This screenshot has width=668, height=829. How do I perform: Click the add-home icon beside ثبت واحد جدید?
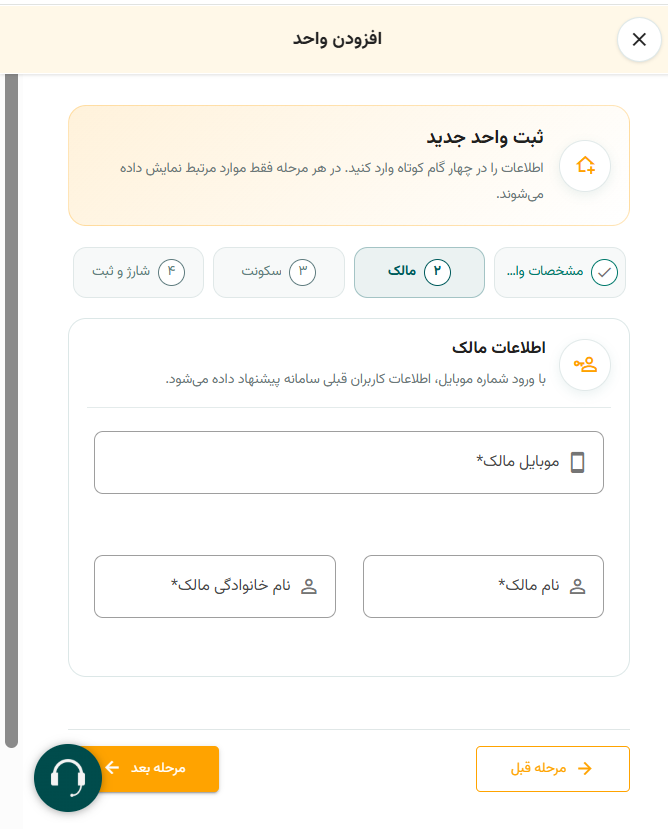(585, 166)
